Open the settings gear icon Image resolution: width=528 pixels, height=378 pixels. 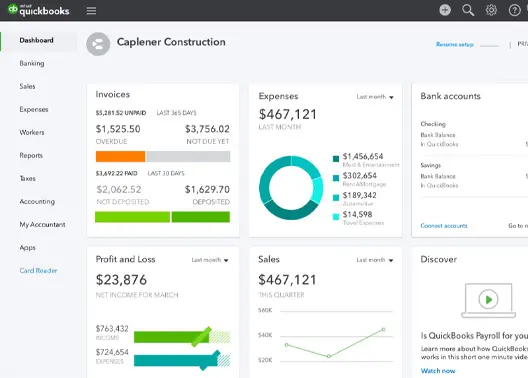[x=491, y=10]
